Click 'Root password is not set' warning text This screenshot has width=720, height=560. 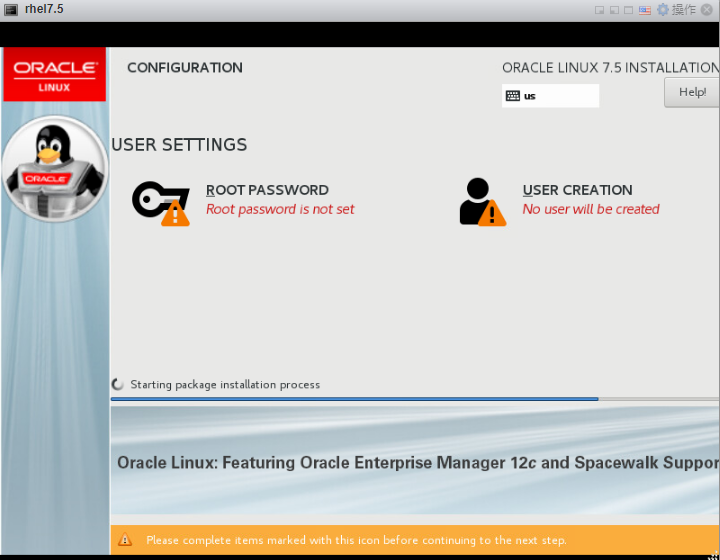tap(280, 209)
